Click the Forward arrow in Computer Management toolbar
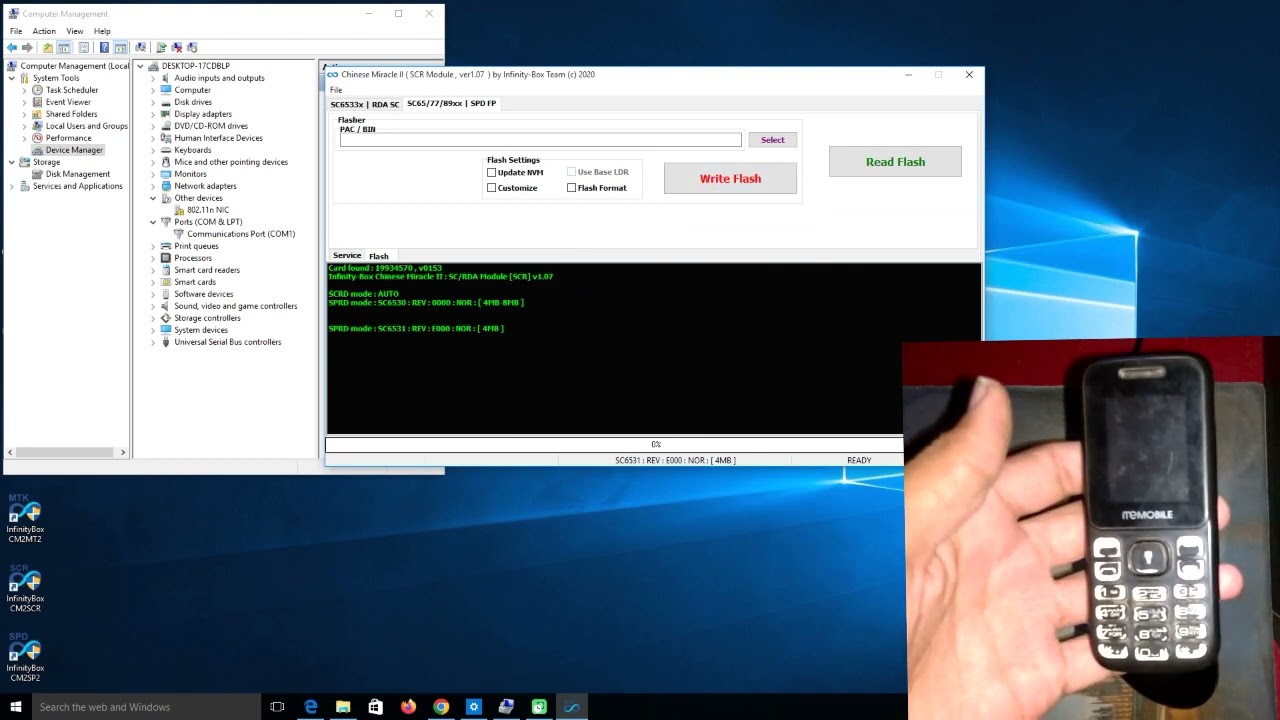Viewport: 1280px width, 720px height. pos(27,47)
